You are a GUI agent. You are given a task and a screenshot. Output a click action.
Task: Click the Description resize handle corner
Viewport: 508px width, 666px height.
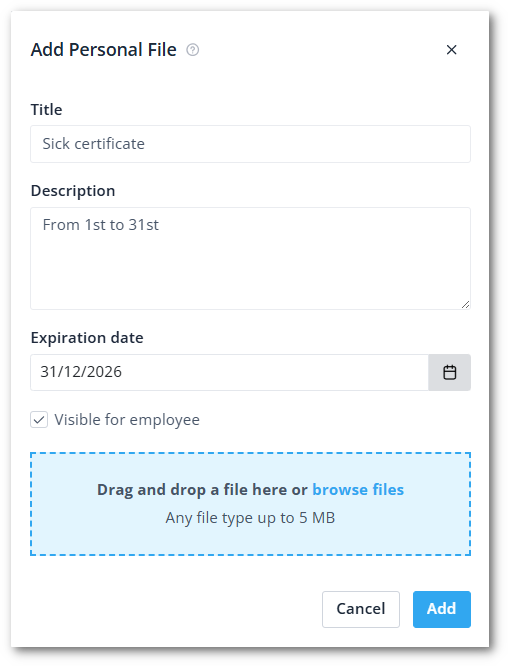pyautogui.click(x=466, y=304)
